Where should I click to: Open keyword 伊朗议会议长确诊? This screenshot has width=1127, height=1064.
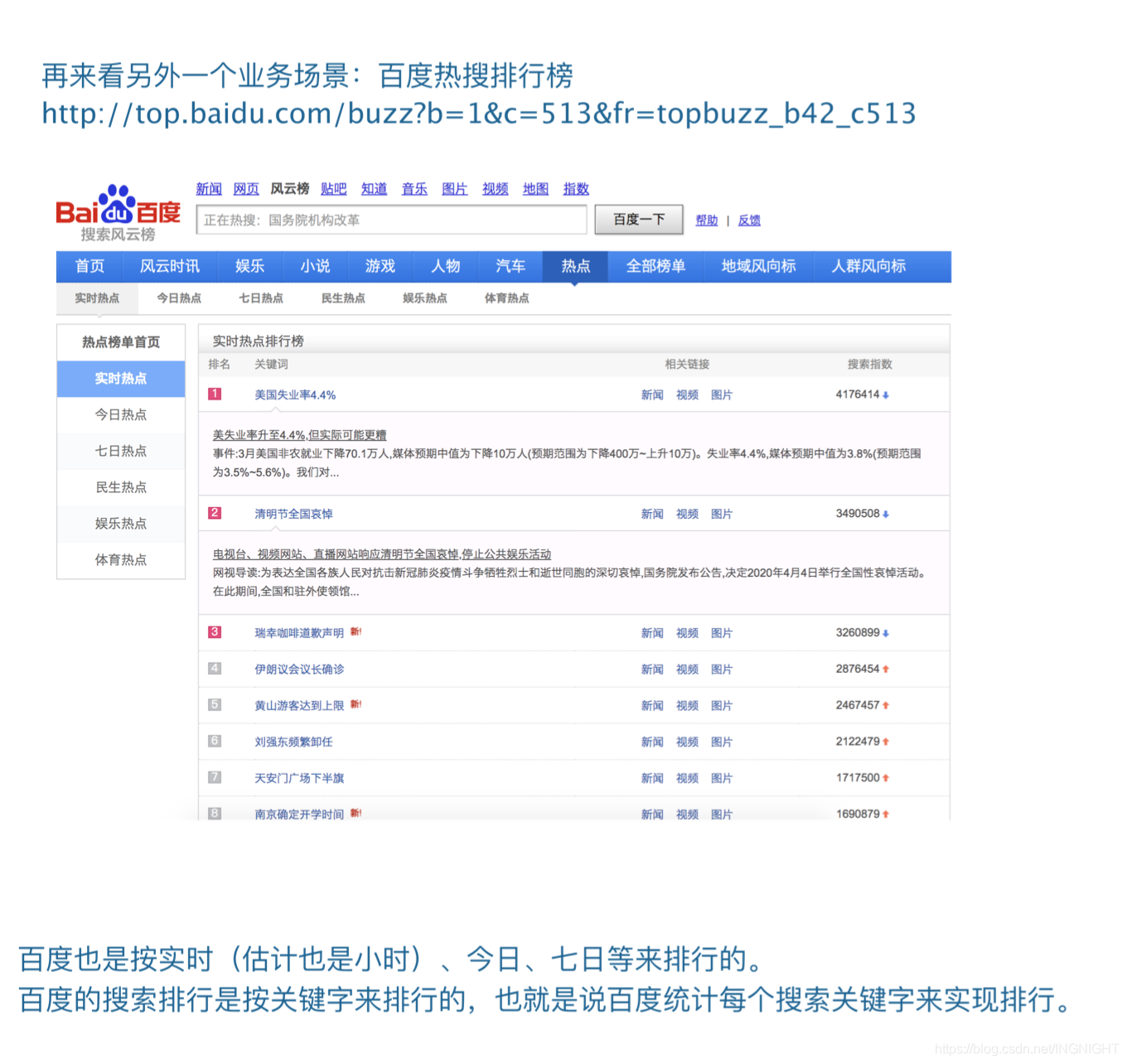point(299,670)
